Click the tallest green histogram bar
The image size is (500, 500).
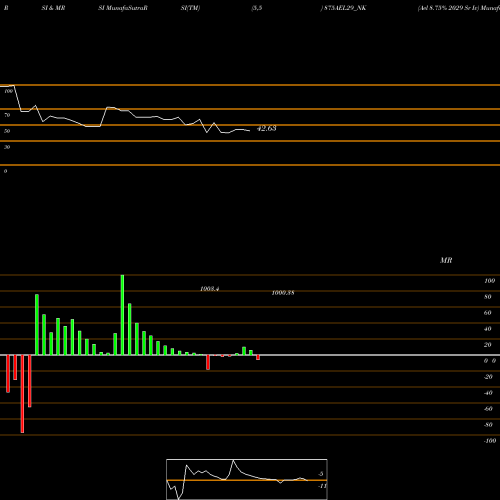[122, 315]
